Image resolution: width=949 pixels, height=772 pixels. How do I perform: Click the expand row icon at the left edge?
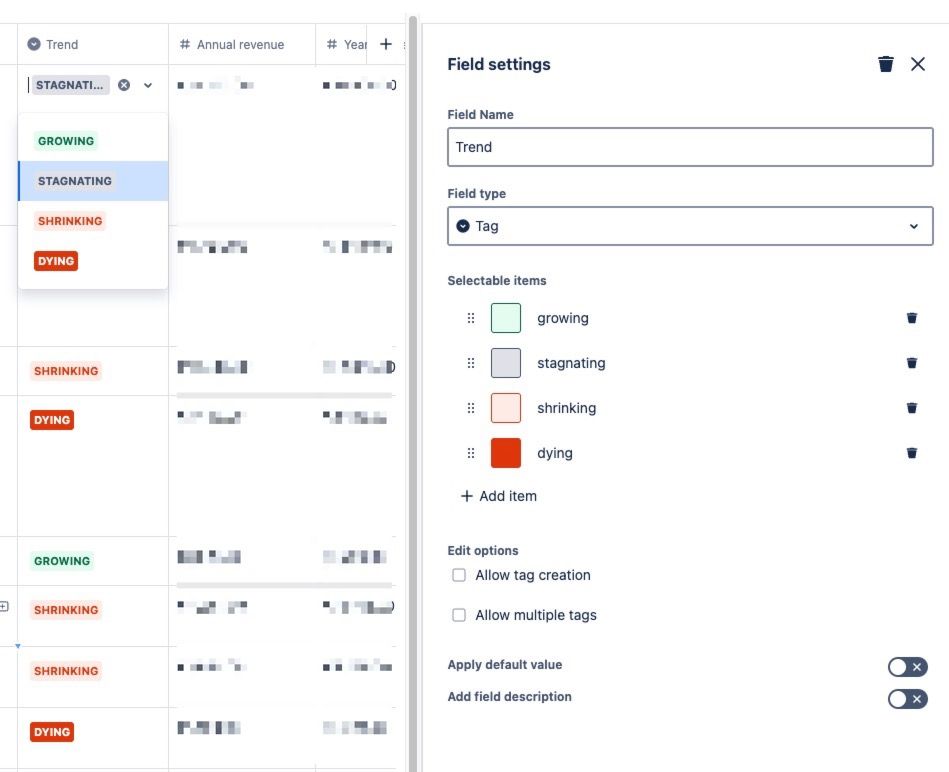click(x=4, y=606)
